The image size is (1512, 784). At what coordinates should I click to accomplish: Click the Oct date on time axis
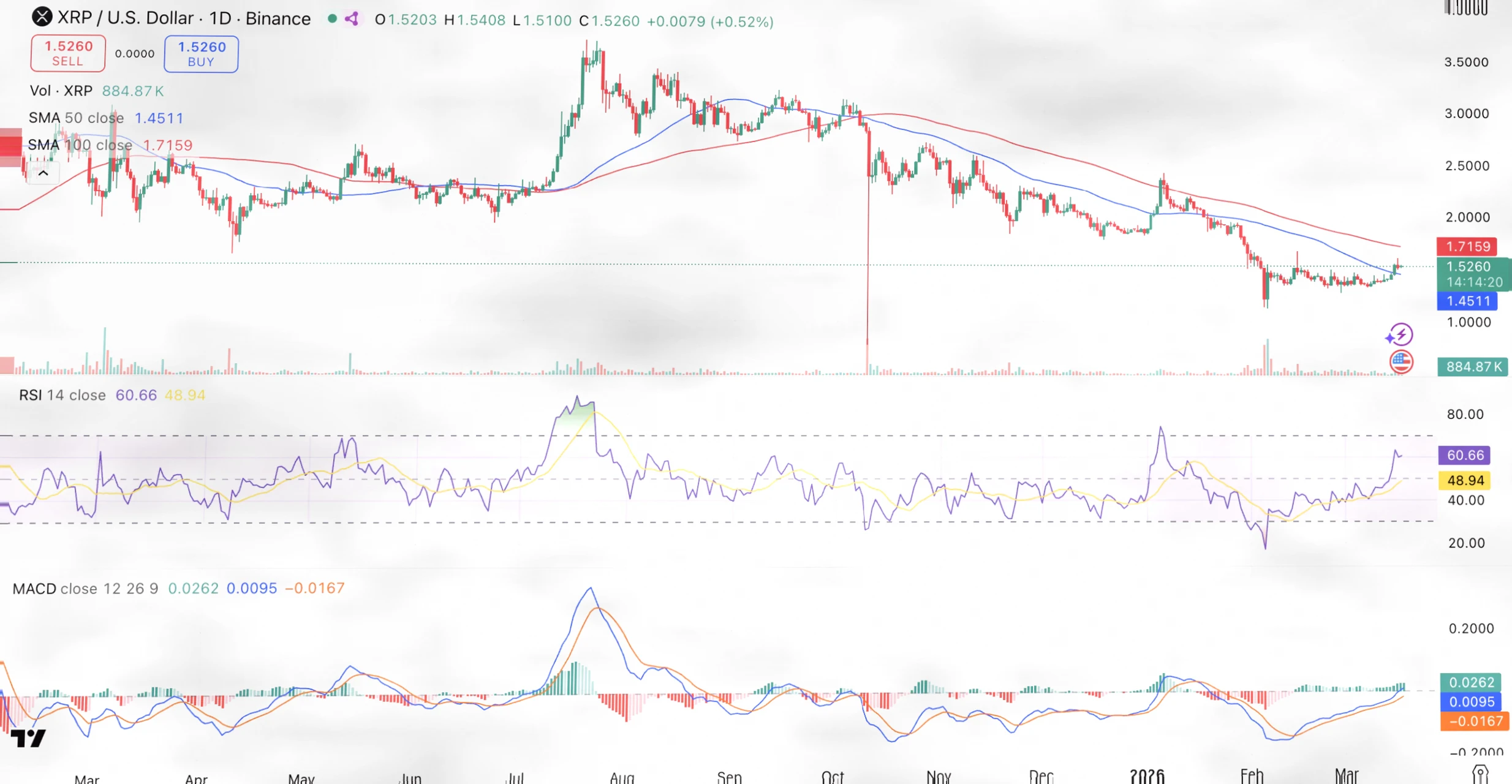click(833, 777)
